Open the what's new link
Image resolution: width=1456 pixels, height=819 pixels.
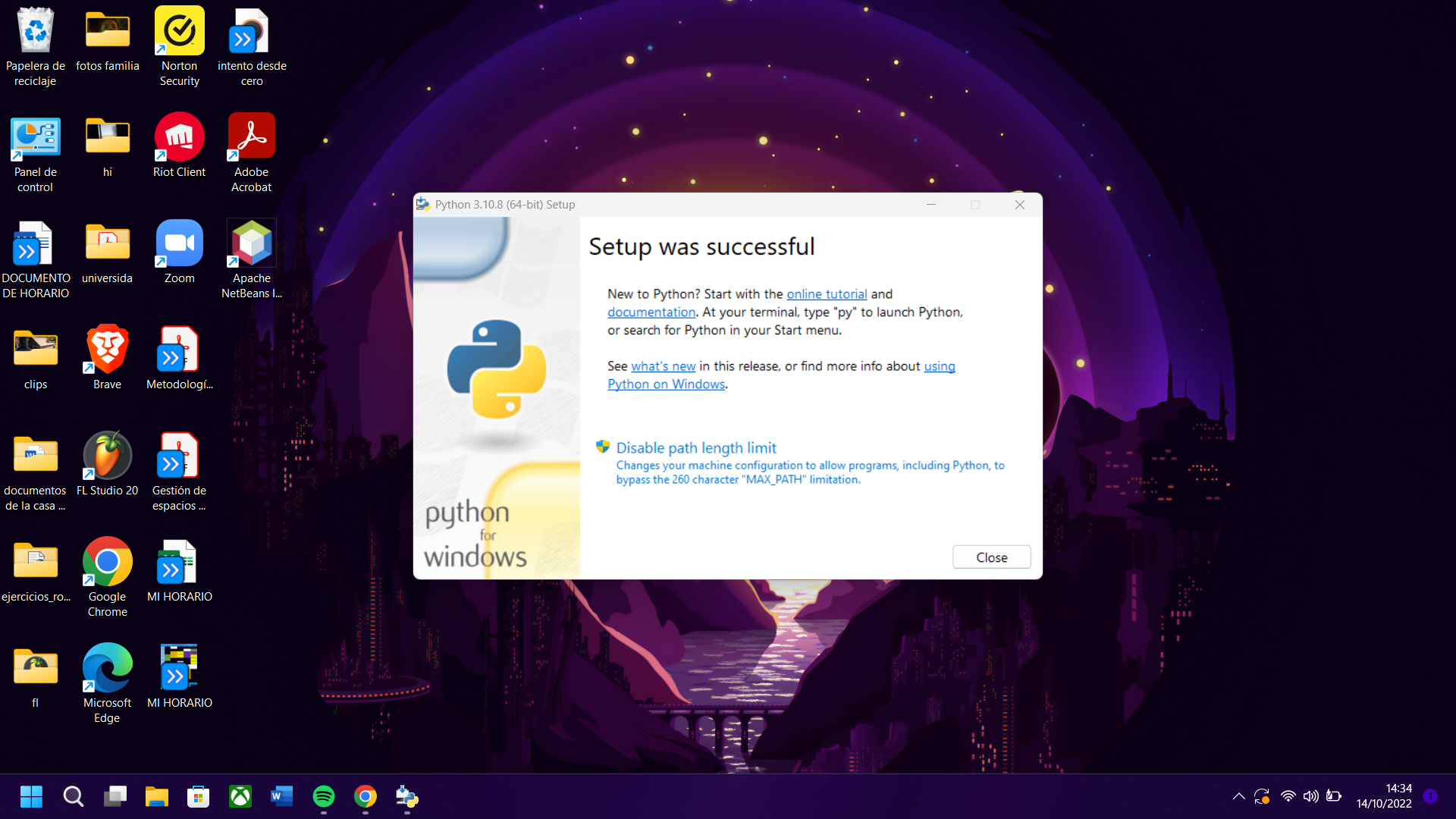[663, 366]
